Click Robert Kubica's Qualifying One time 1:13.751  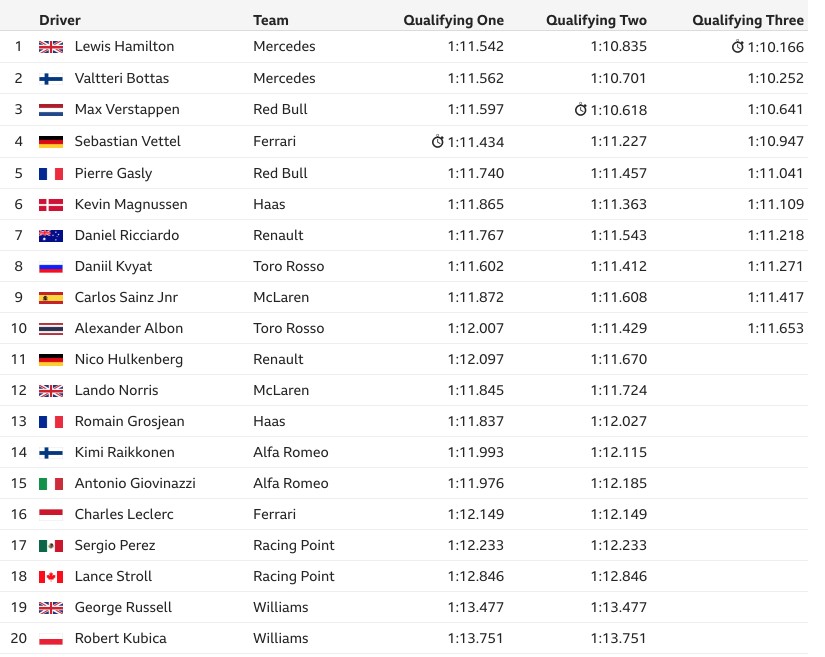476,638
